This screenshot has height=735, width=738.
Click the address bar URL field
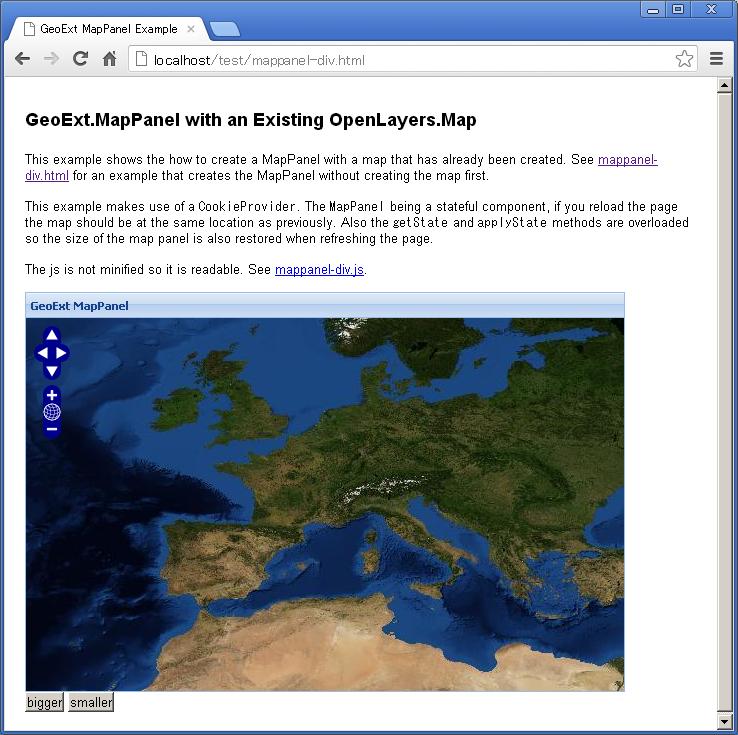(400, 60)
